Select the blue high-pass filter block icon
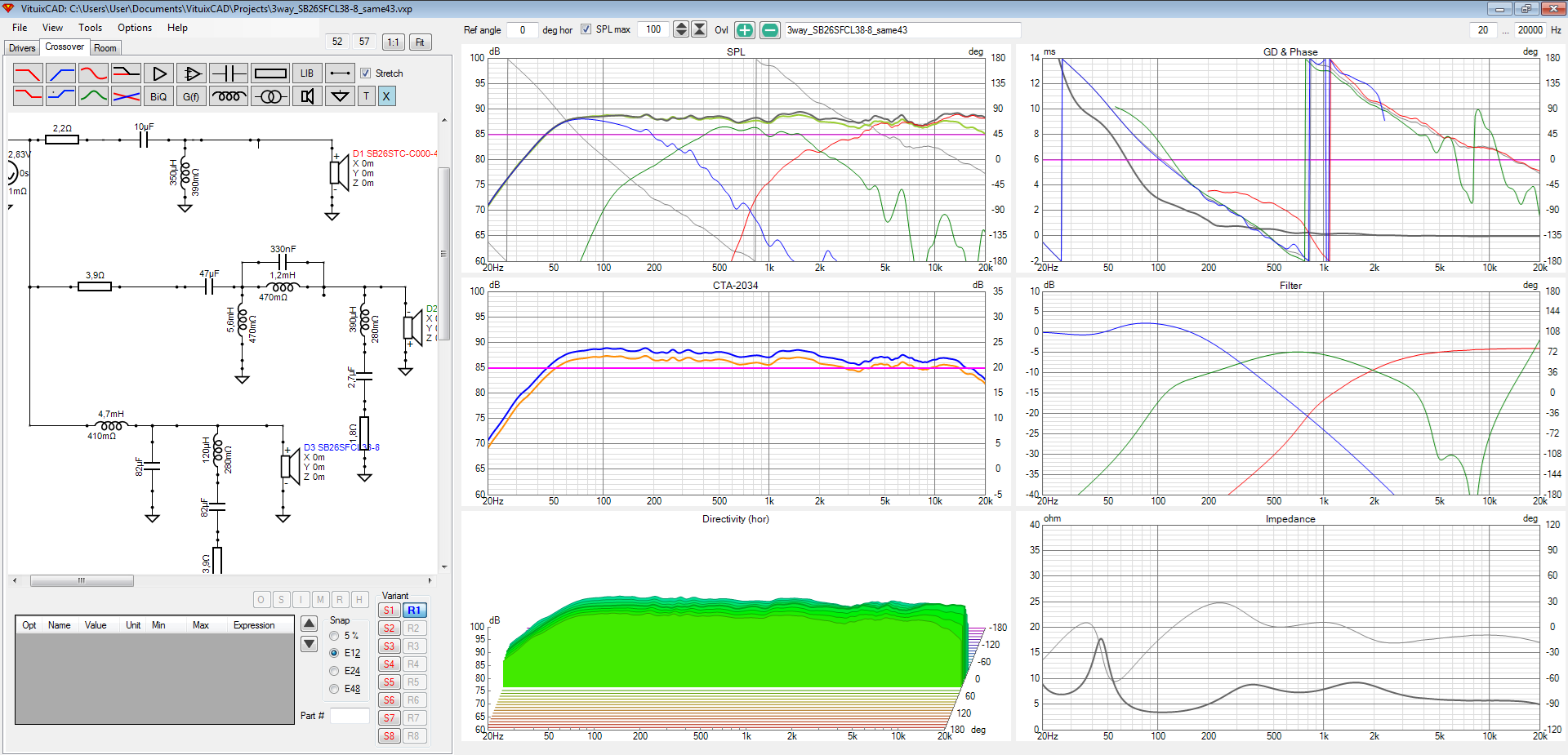Screen dimensions: 1568x755 61,73
